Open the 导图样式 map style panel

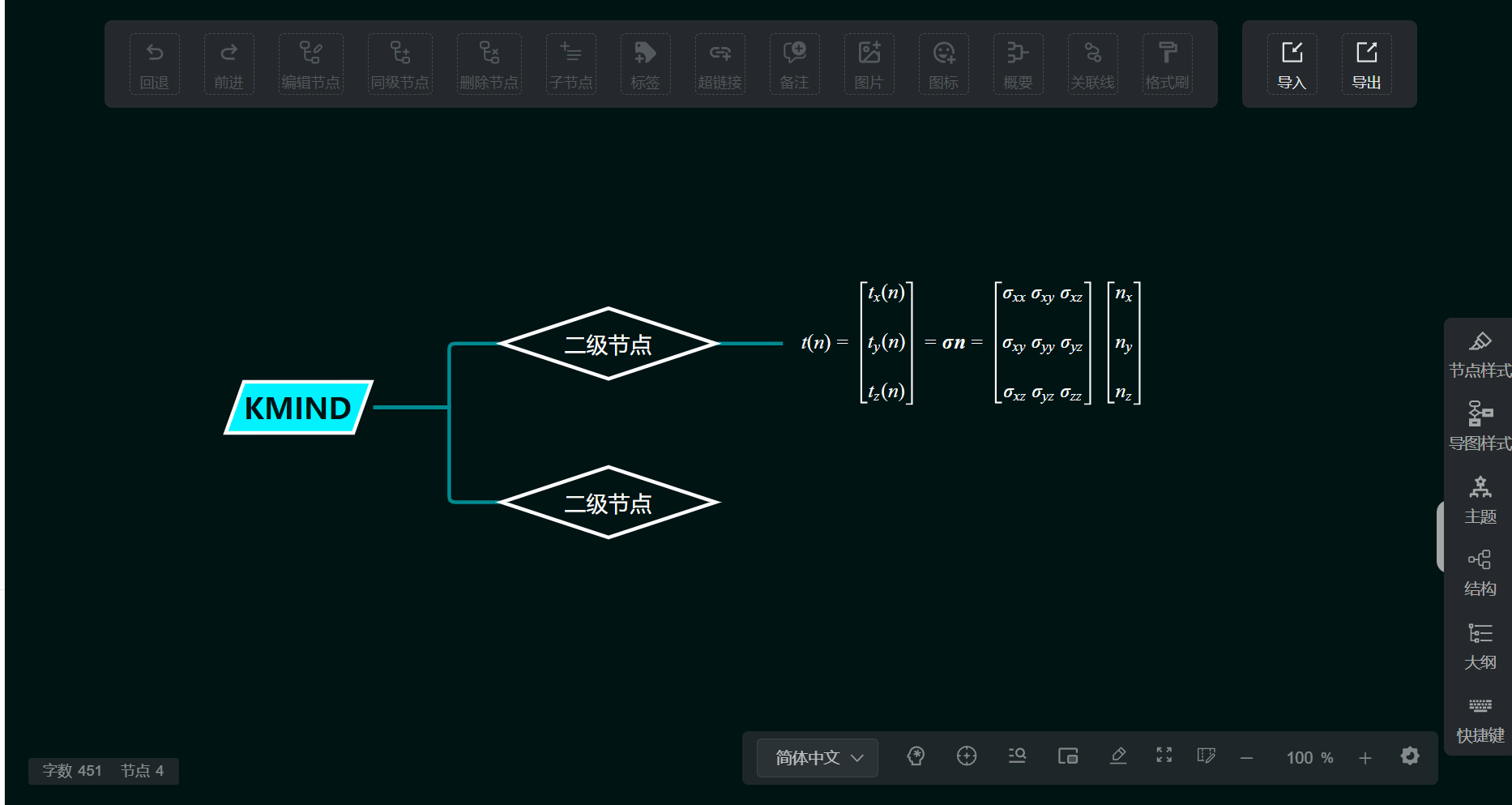point(1480,426)
